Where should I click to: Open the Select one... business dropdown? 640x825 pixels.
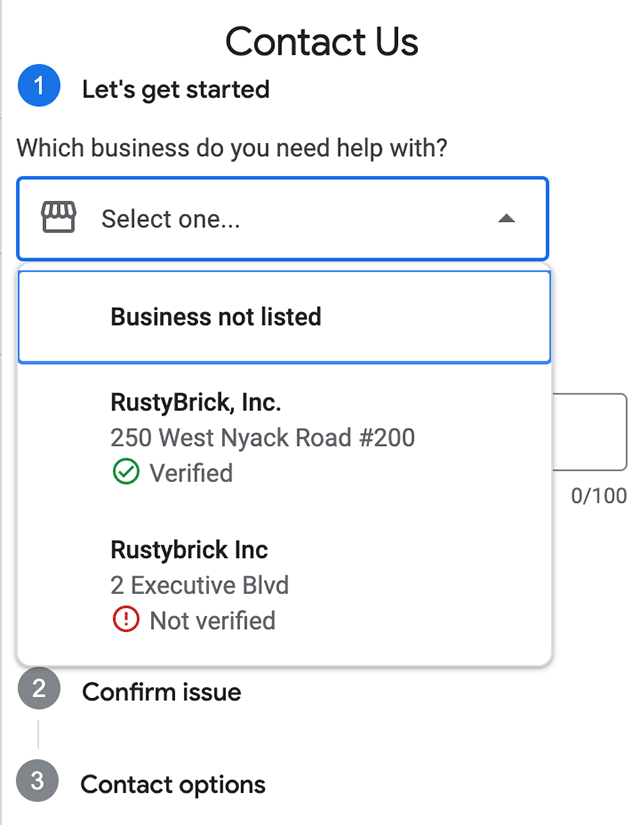tap(283, 219)
